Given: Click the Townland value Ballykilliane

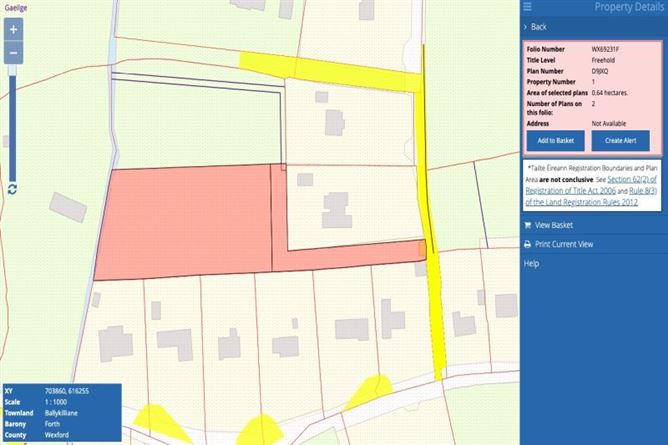Looking at the screenshot, I should click(61, 413).
